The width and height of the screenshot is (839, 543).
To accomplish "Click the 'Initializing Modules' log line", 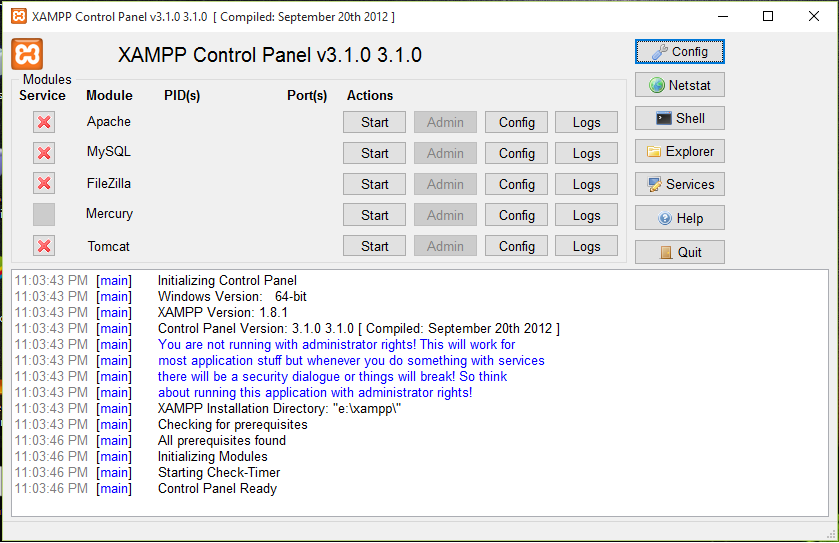I will 212,456.
